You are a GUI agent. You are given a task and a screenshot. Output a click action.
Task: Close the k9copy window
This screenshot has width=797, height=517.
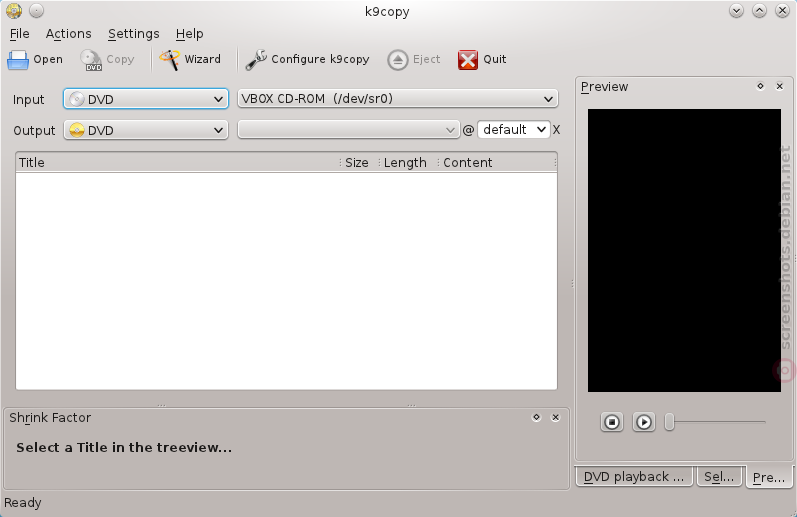click(782, 11)
